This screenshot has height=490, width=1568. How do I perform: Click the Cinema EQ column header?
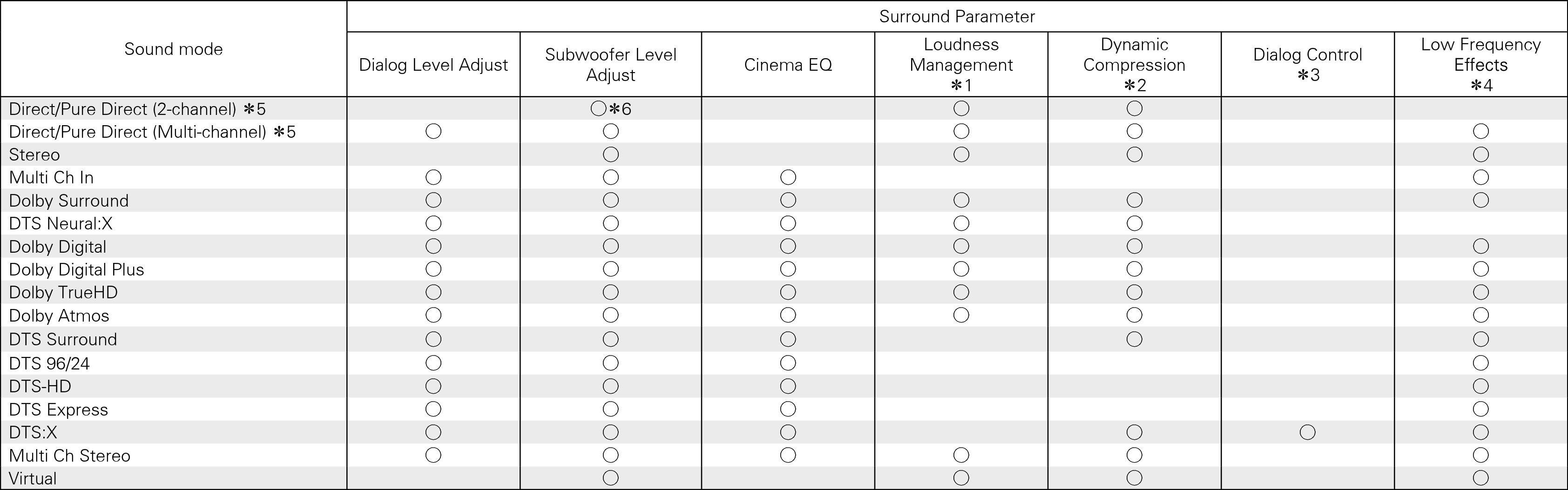point(788,65)
